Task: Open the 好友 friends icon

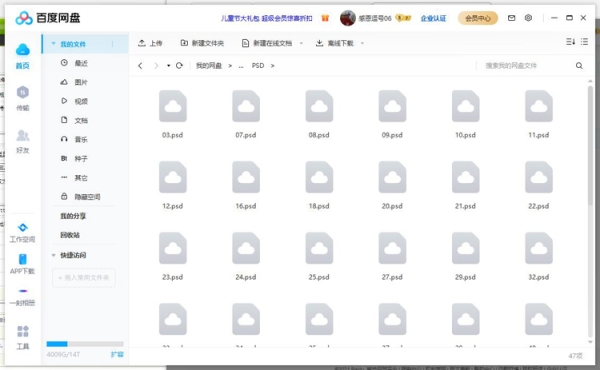Action: 23,135
